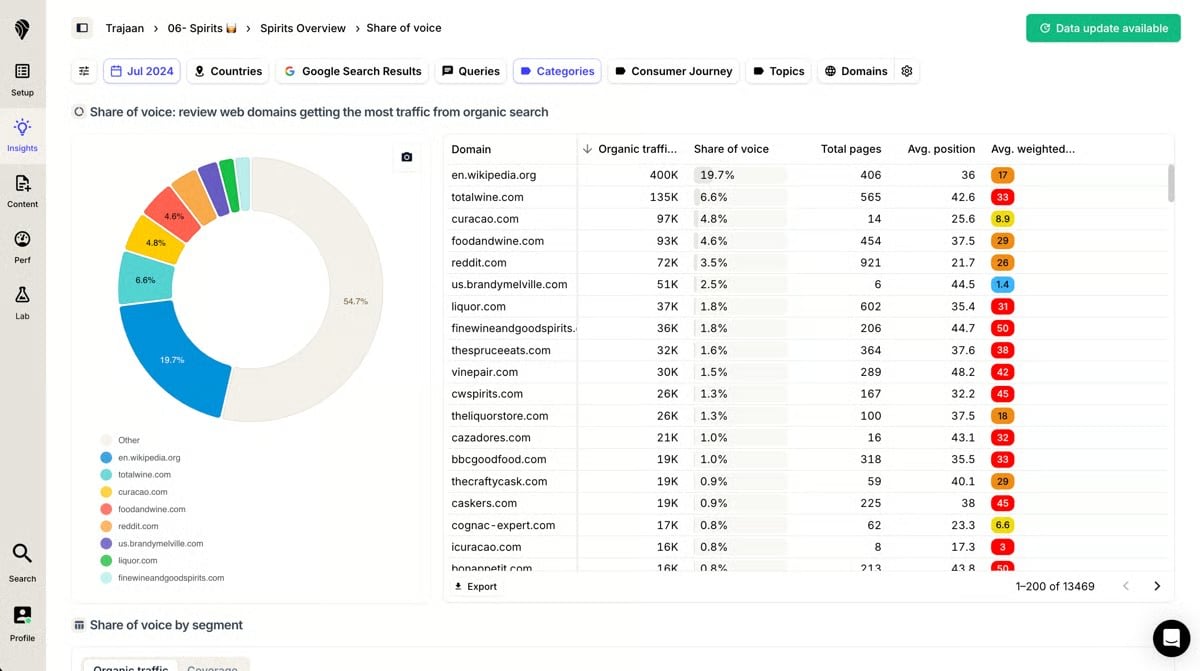Open the Content section in the sidebar
This screenshot has height=671, width=1200.
[x=22, y=192]
